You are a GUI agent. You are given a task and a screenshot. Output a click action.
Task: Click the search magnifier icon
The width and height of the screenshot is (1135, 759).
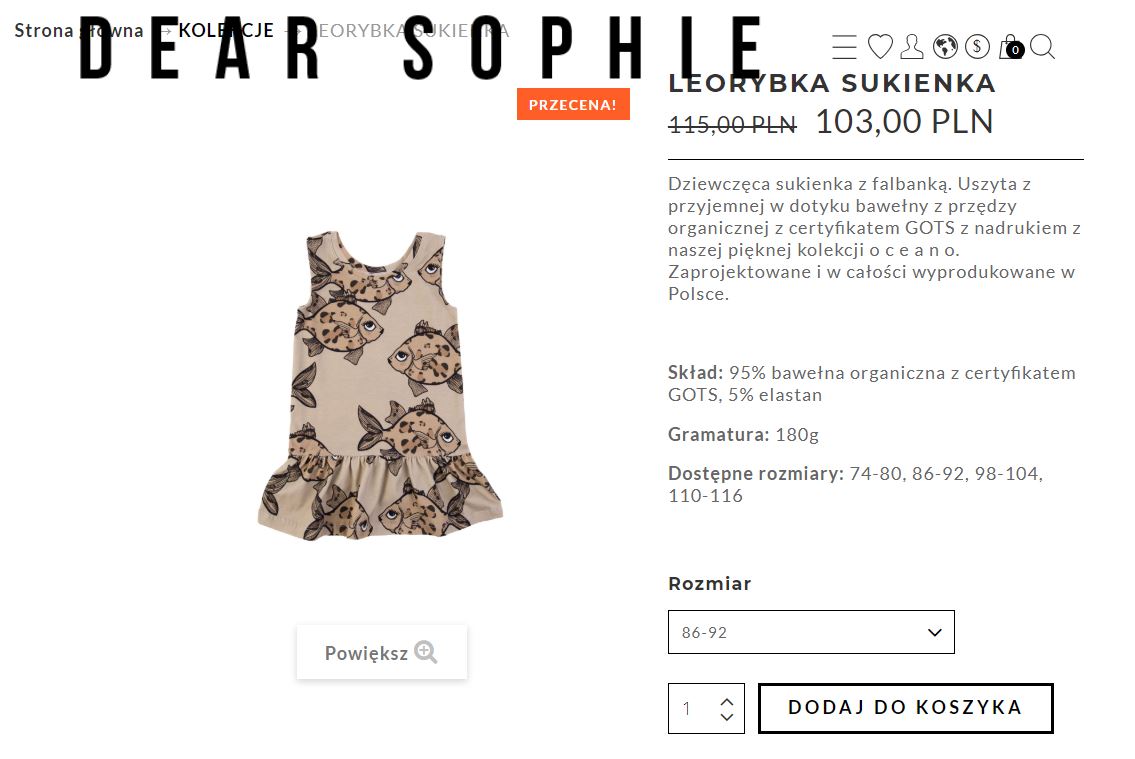tap(1042, 47)
